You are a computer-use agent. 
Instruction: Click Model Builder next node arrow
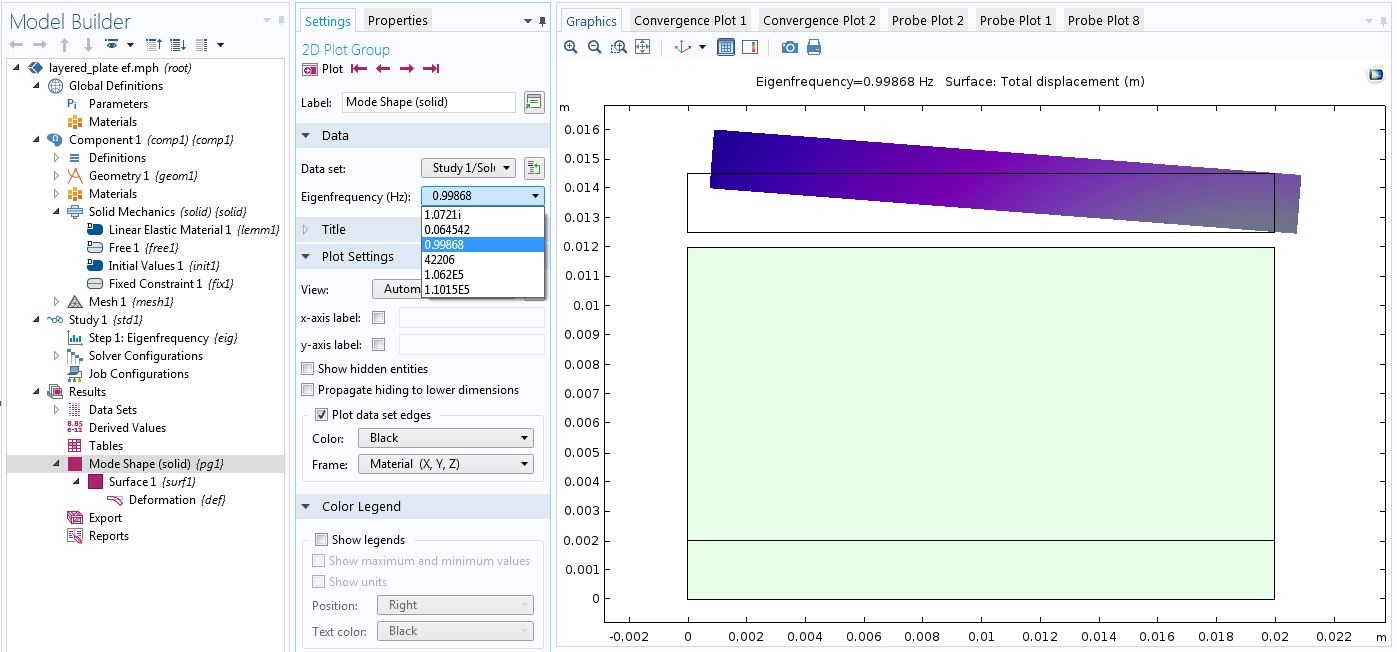pyautogui.click(x=40, y=45)
